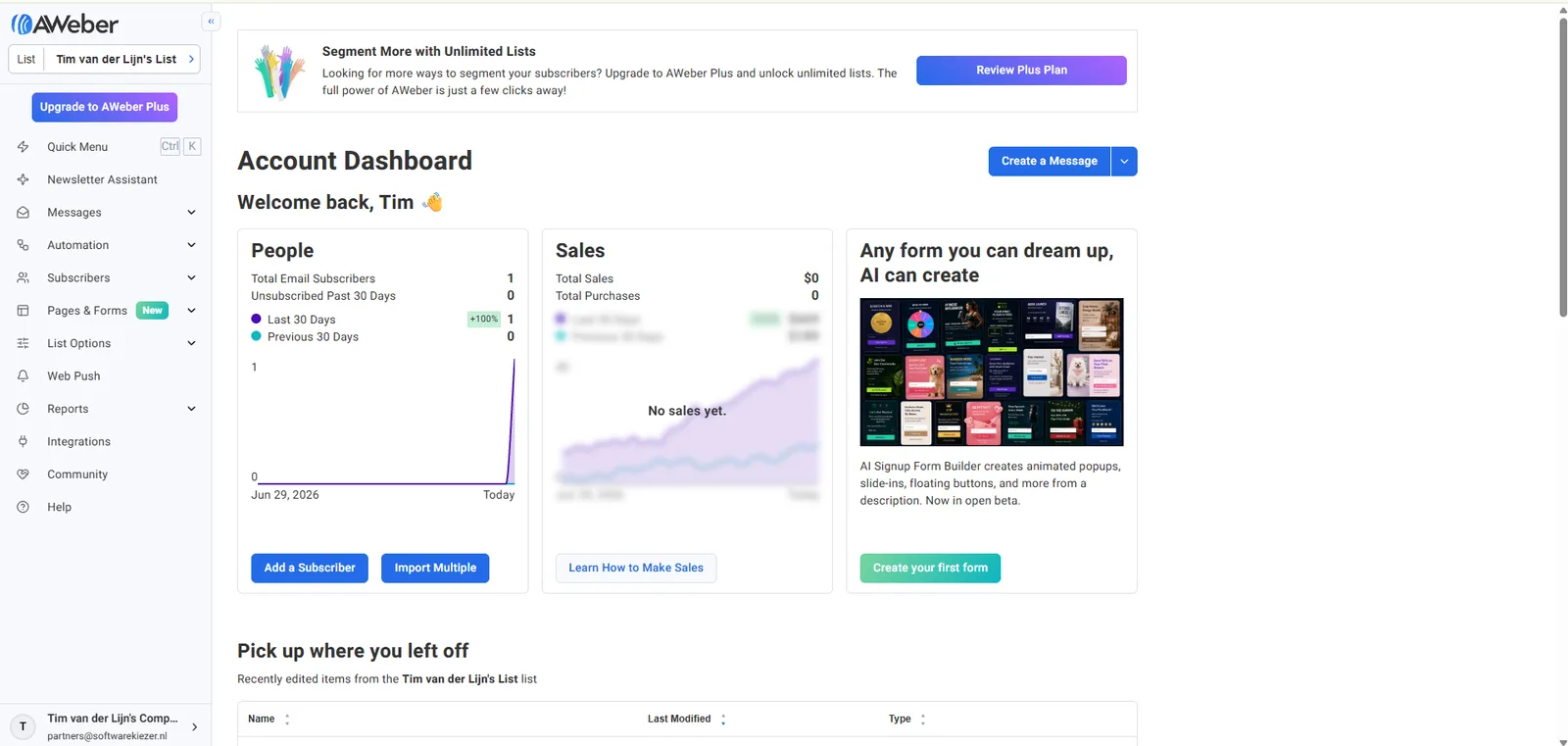Open the account menu chevron at bottom
Screen dimensions: 1568x746
pos(195,727)
